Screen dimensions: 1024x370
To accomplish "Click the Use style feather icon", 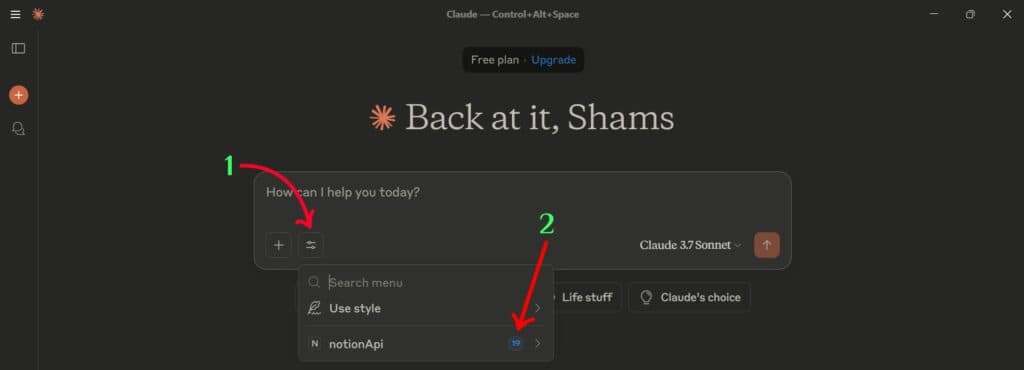I will (314, 308).
